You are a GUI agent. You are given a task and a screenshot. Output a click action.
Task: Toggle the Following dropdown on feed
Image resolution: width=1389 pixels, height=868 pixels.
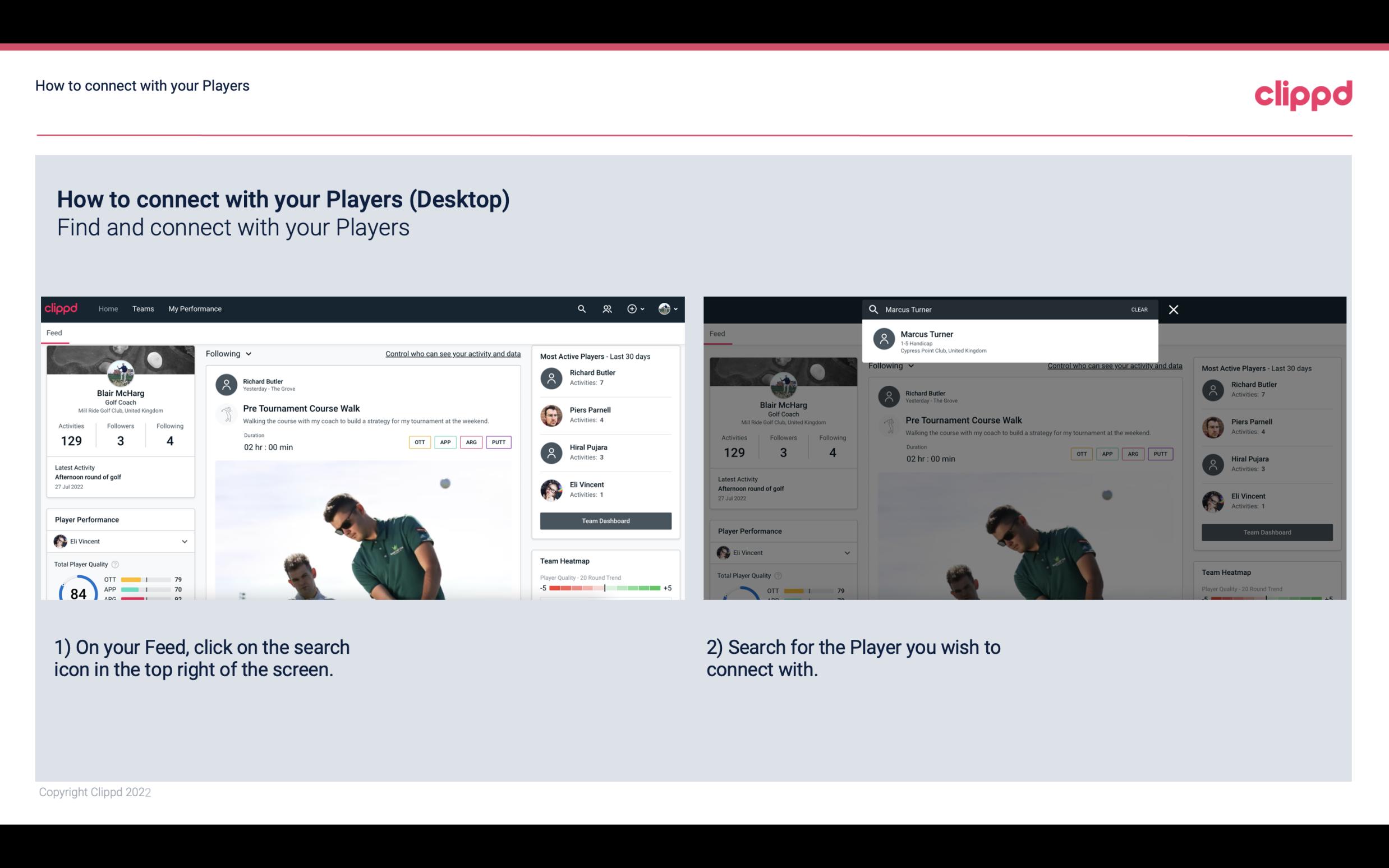pos(227,353)
